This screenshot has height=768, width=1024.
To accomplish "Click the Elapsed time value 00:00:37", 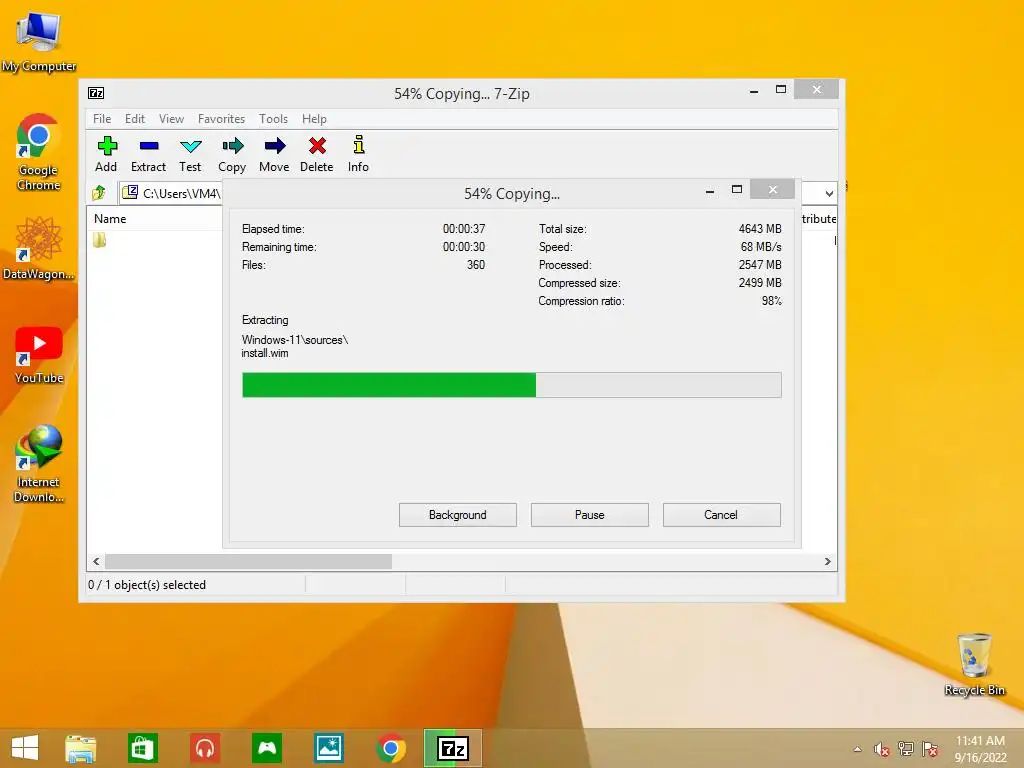I will (464, 229).
